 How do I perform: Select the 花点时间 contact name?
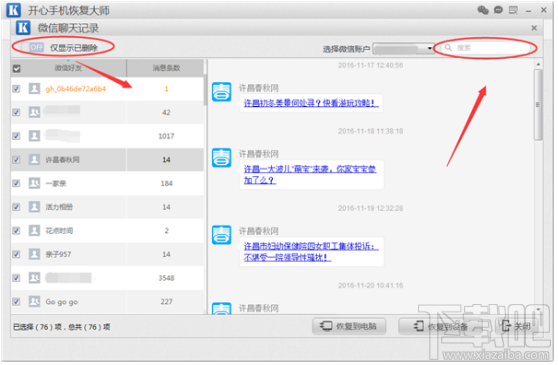[59, 231]
